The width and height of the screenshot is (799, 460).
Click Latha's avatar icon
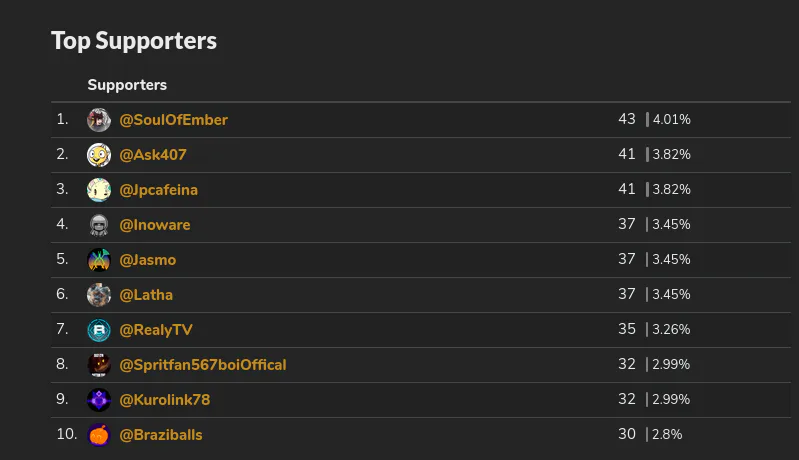point(99,295)
